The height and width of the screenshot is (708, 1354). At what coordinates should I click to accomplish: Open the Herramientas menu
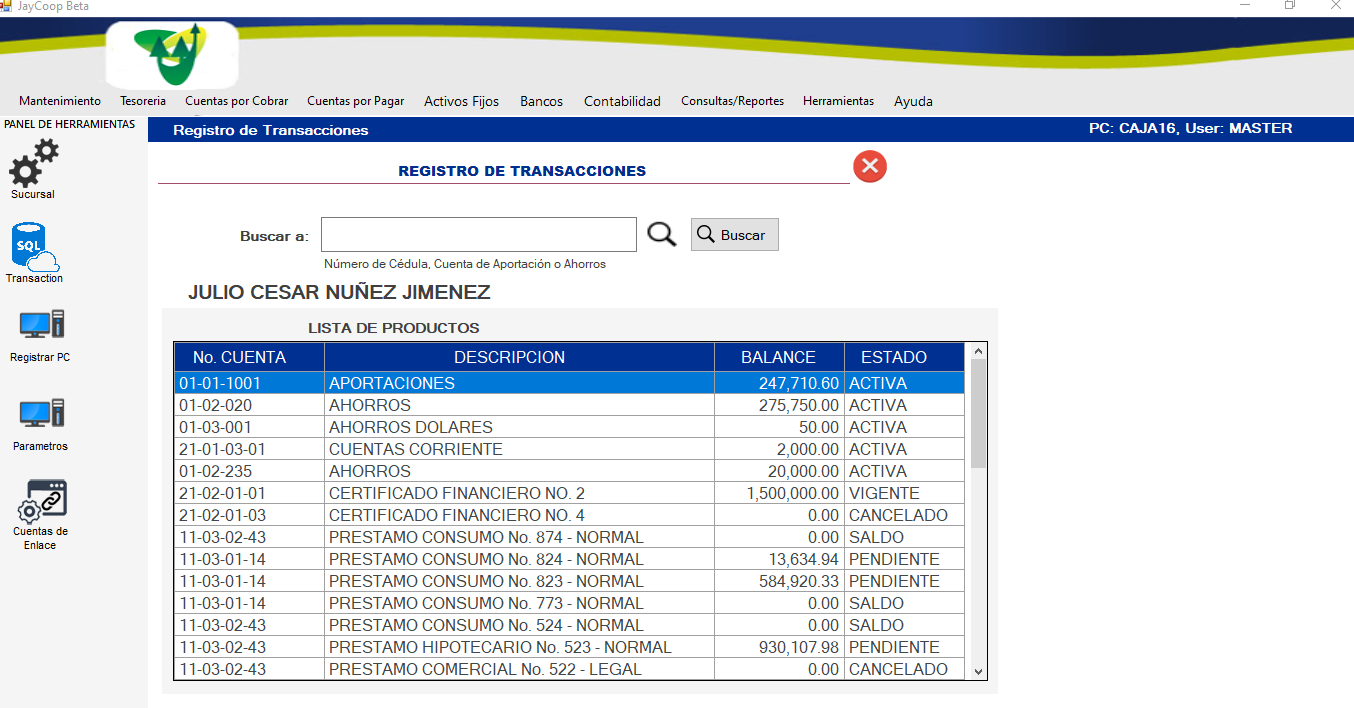pos(838,101)
